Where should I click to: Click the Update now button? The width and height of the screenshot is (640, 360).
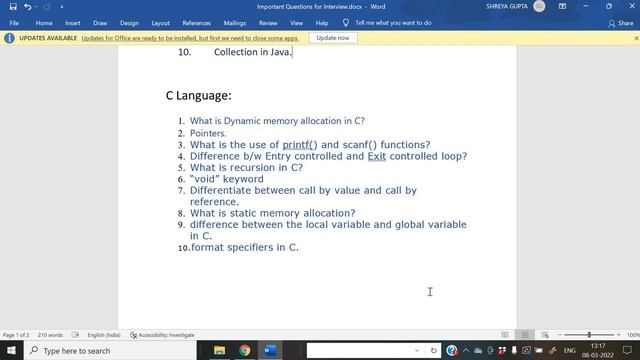(333, 38)
